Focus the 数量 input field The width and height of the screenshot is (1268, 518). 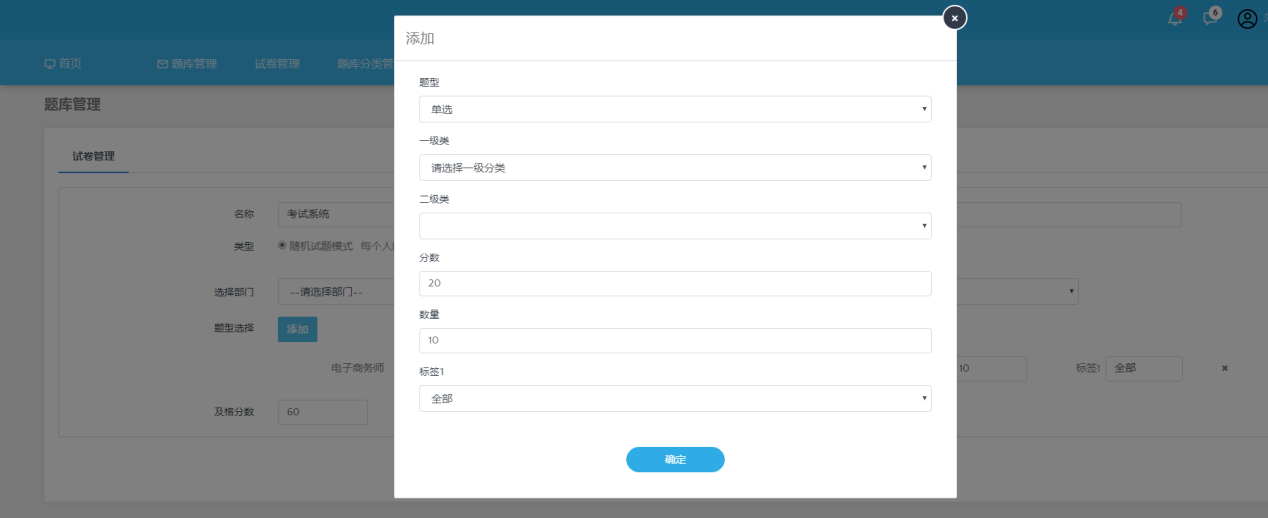[675, 340]
